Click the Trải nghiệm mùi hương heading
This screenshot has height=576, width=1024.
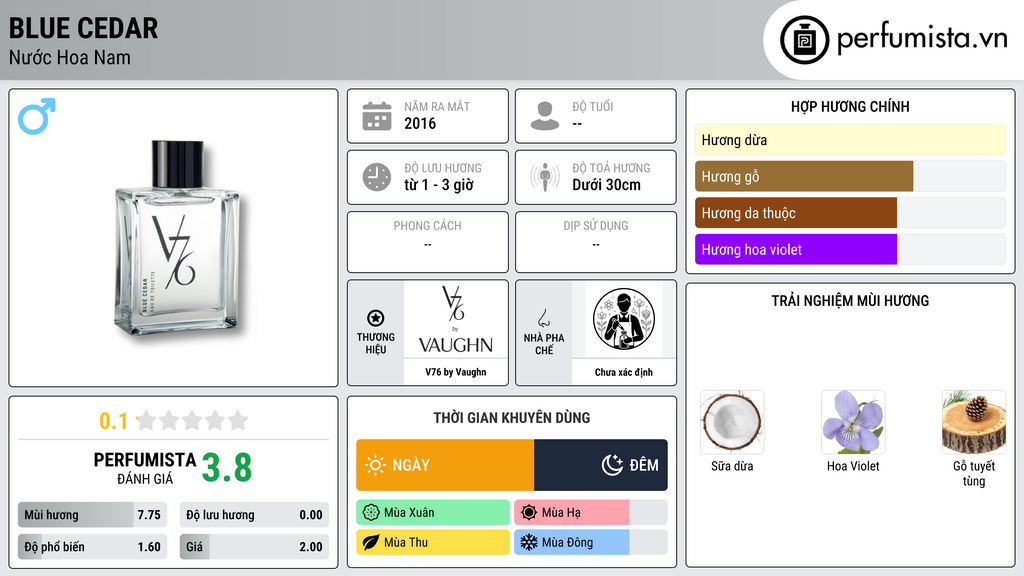tap(850, 300)
